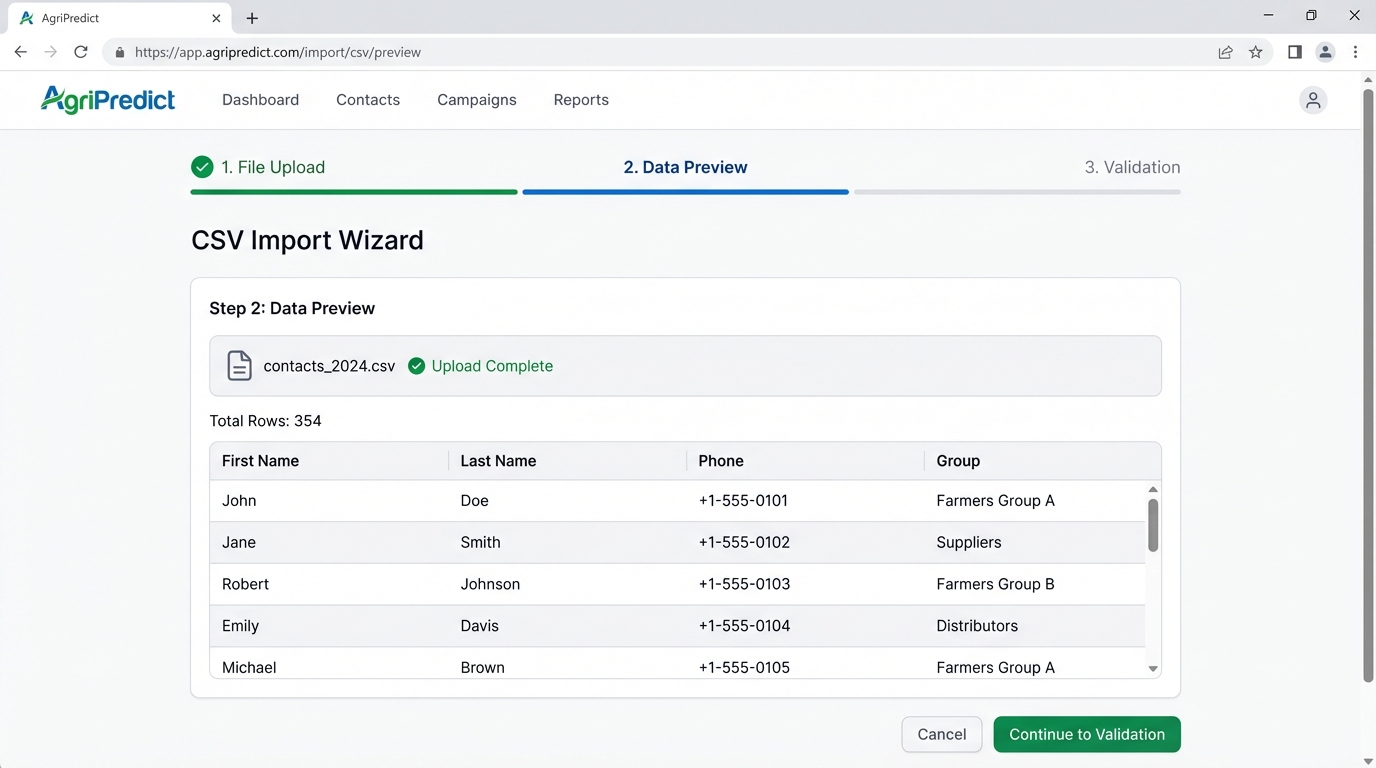Screen dimensions: 1376x768
Task: Go back to the File Upload step
Action: tap(273, 167)
